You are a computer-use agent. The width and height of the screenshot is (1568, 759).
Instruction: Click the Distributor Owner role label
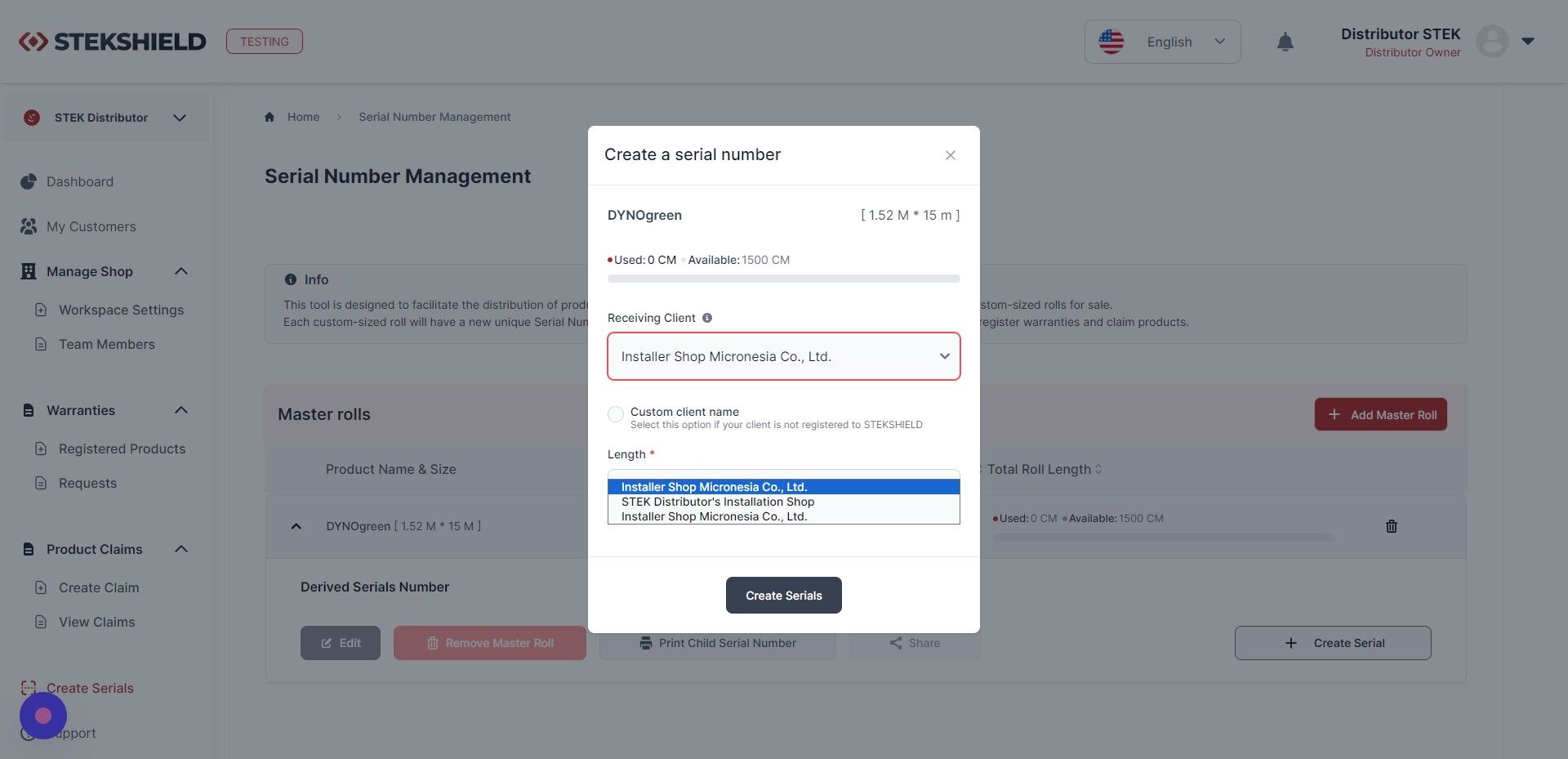click(x=1413, y=52)
